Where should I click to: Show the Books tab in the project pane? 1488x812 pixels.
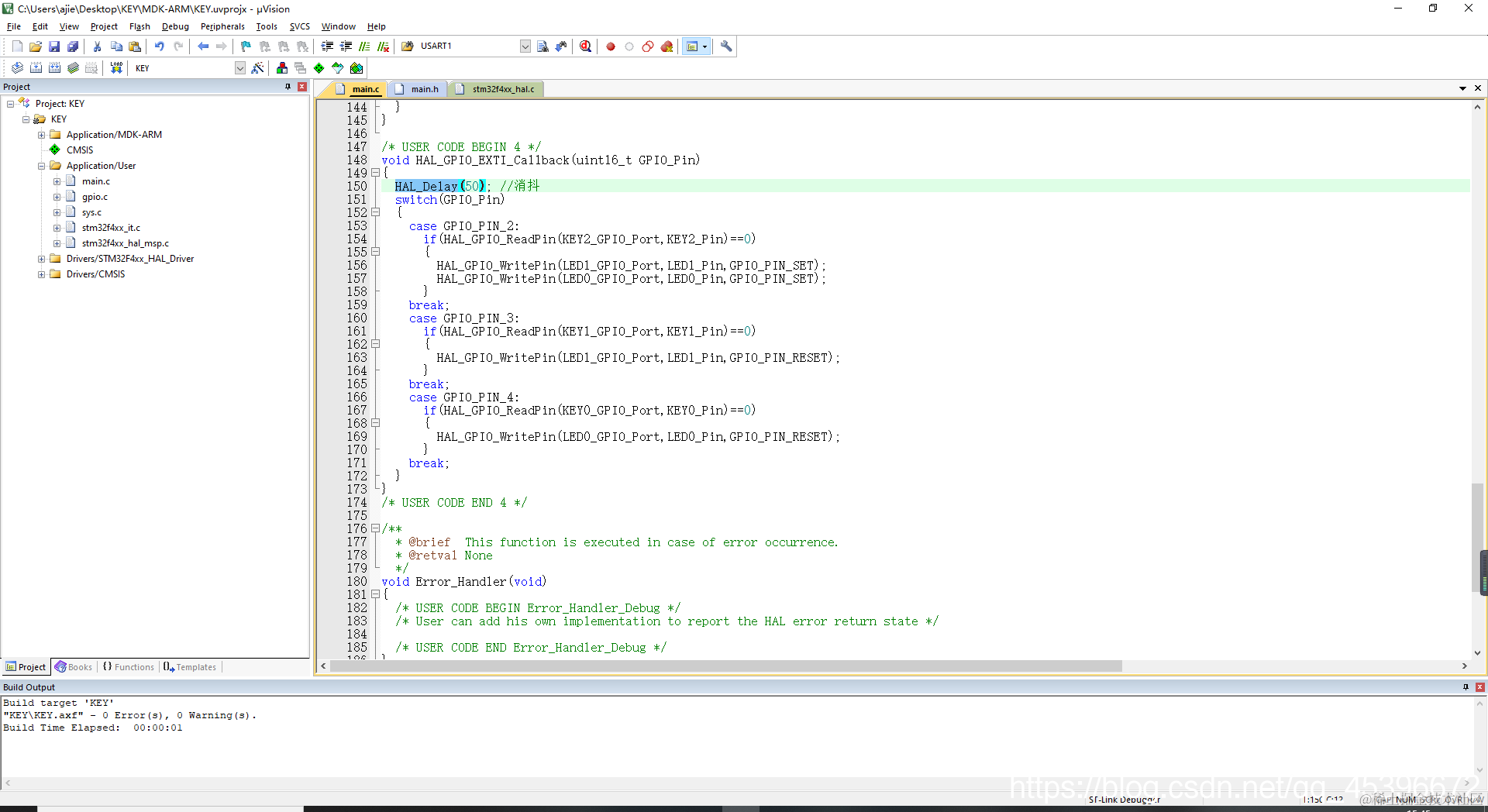point(74,667)
